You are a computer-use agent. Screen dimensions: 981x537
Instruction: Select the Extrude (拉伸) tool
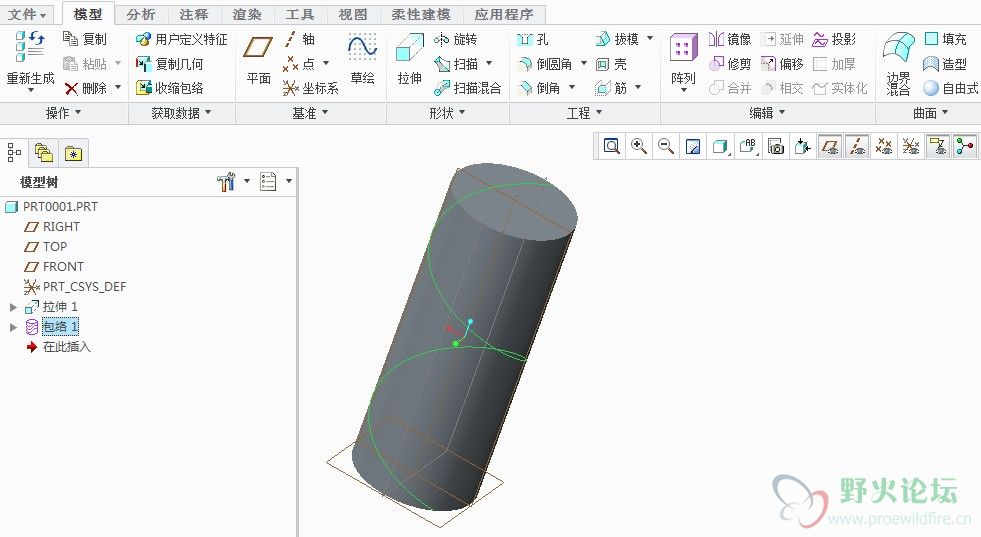(x=410, y=60)
